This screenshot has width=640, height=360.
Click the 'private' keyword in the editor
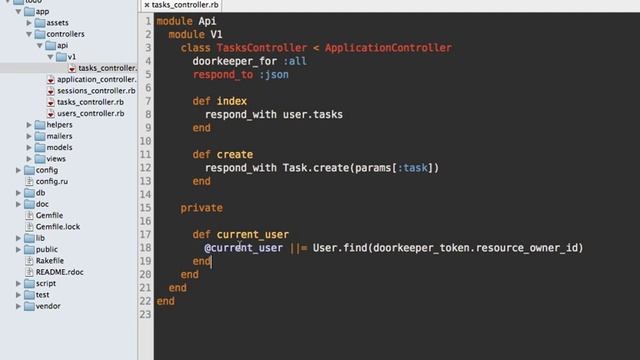(202, 208)
